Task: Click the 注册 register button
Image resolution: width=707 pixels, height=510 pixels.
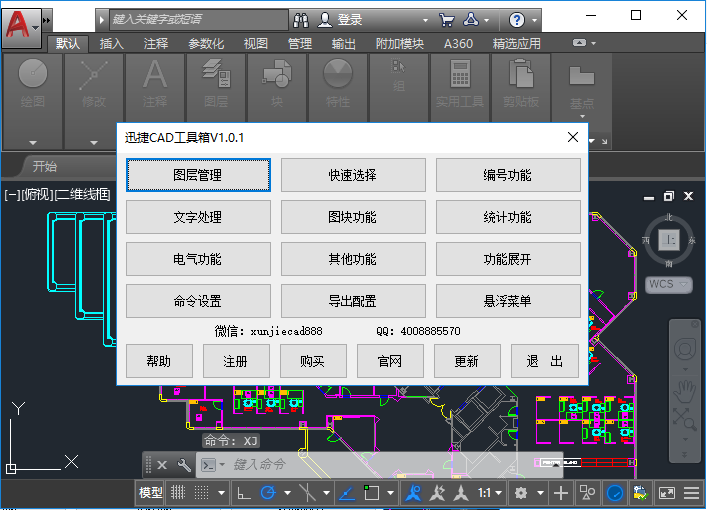Action: pos(236,361)
